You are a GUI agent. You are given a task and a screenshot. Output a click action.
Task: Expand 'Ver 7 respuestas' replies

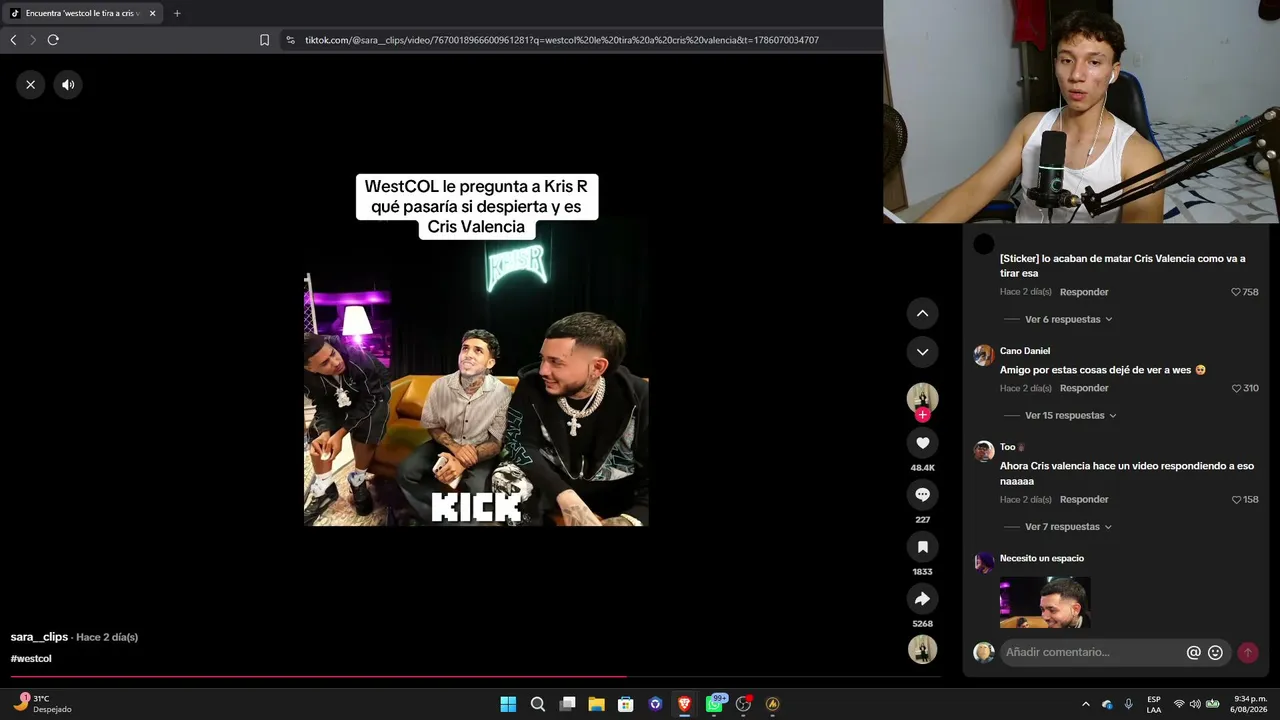[1068, 527]
